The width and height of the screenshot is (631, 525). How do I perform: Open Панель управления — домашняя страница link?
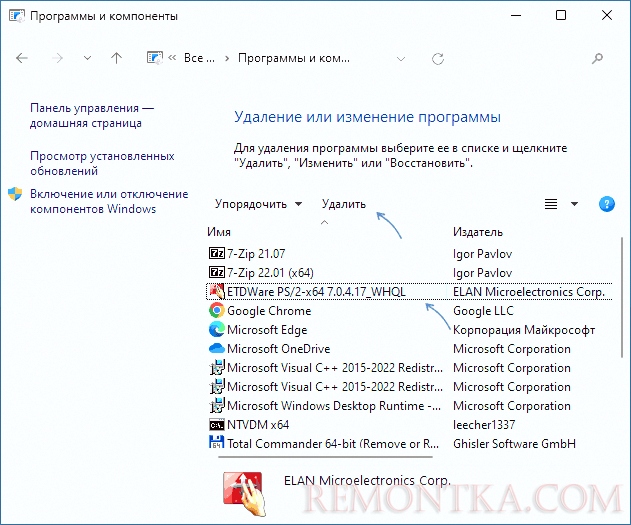[x=92, y=115]
